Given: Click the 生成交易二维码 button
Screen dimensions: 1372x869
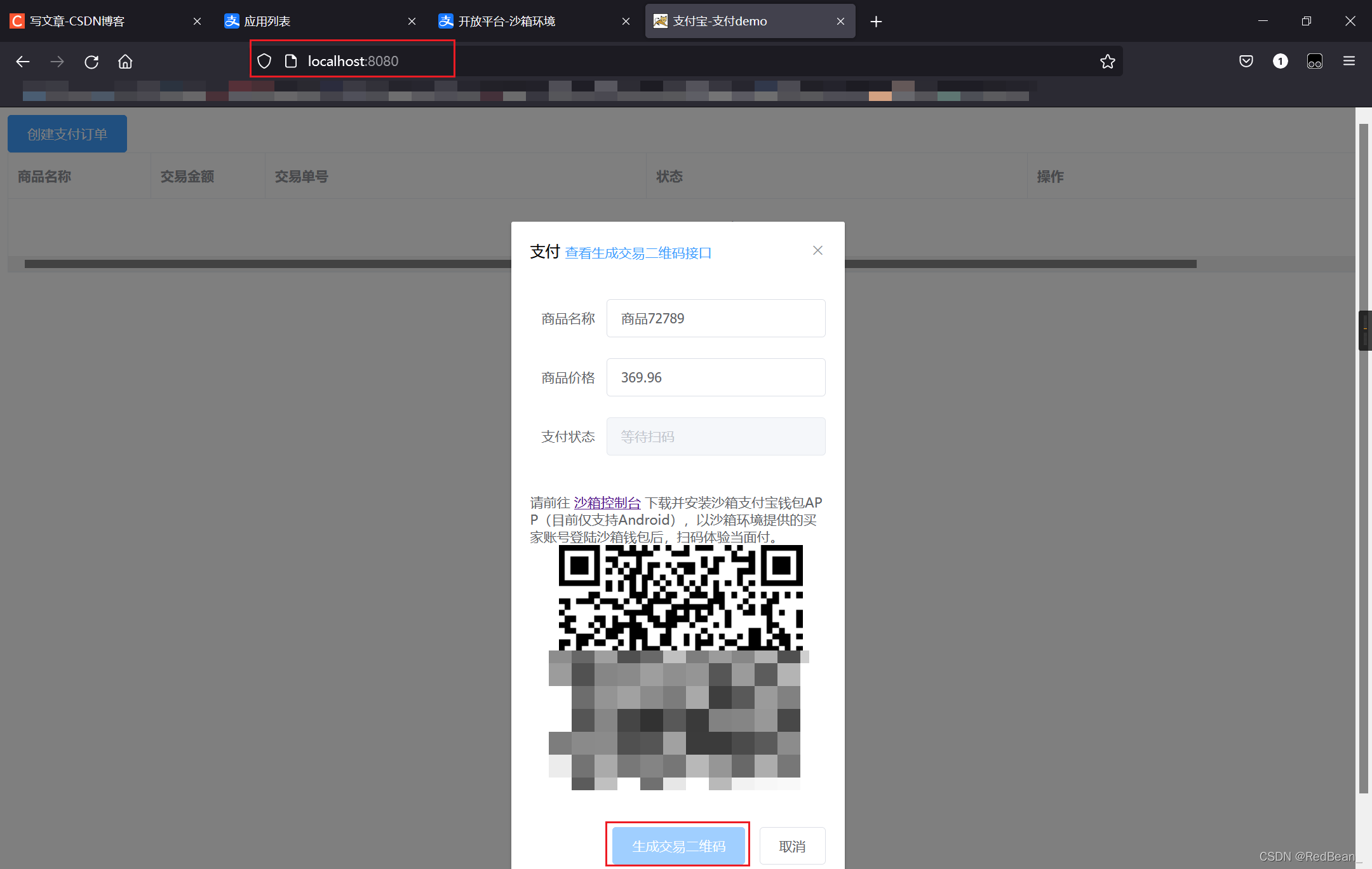Looking at the screenshot, I should [x=678, y=845].
